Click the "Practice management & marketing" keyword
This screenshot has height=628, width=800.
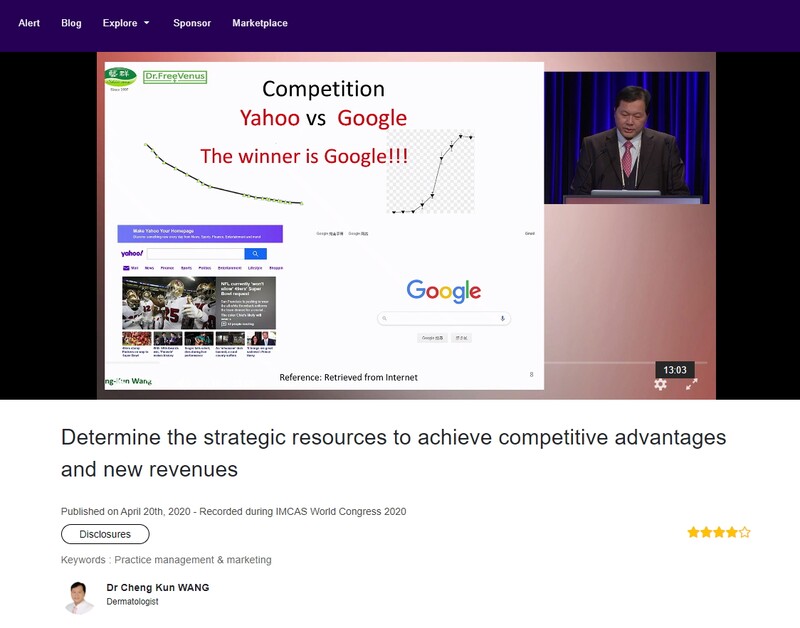pos(193,560)
